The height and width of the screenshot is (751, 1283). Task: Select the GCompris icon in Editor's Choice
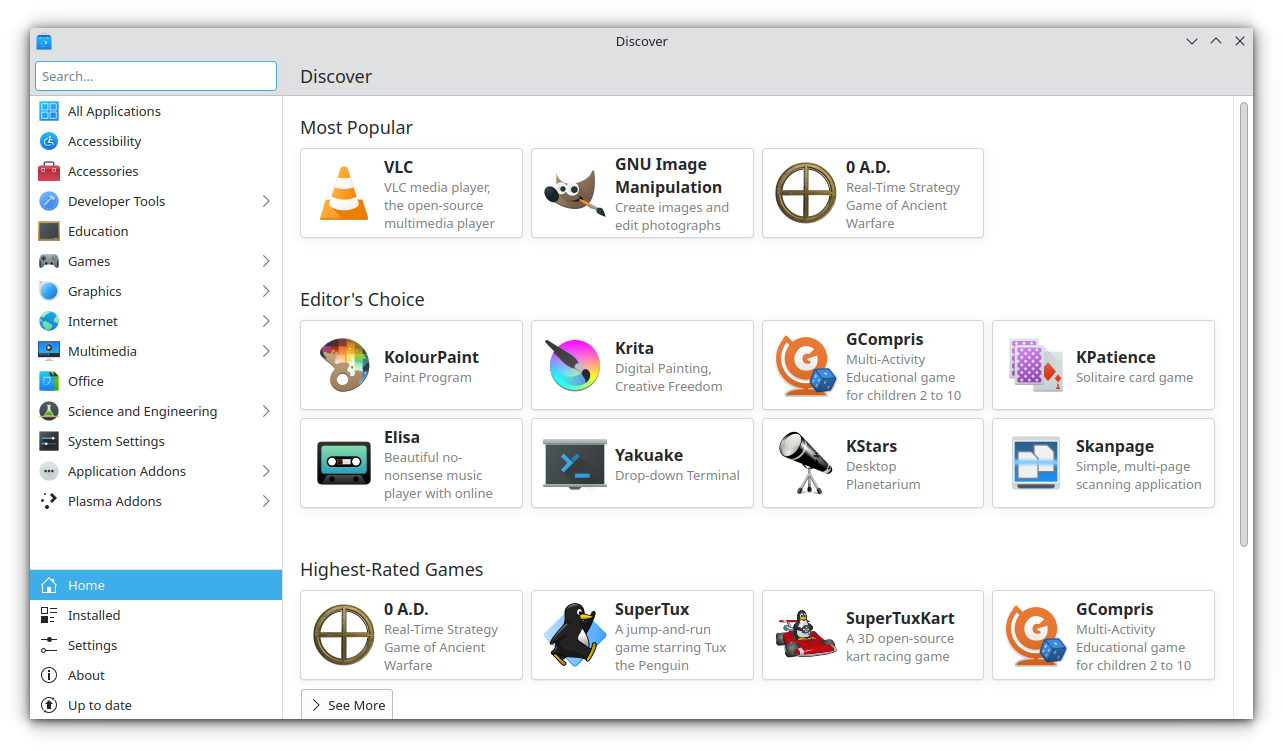(x=804, y=365)
